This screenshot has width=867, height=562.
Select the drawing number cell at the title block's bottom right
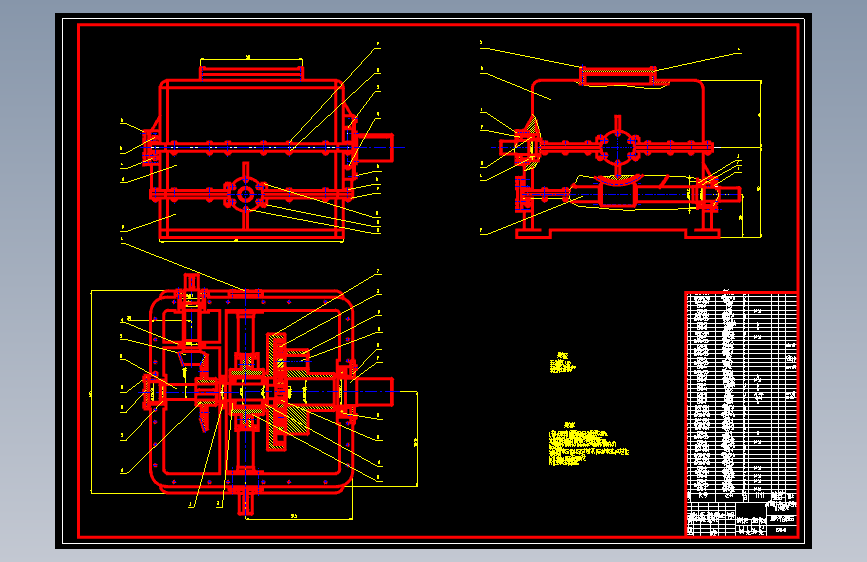click(782, 530)
